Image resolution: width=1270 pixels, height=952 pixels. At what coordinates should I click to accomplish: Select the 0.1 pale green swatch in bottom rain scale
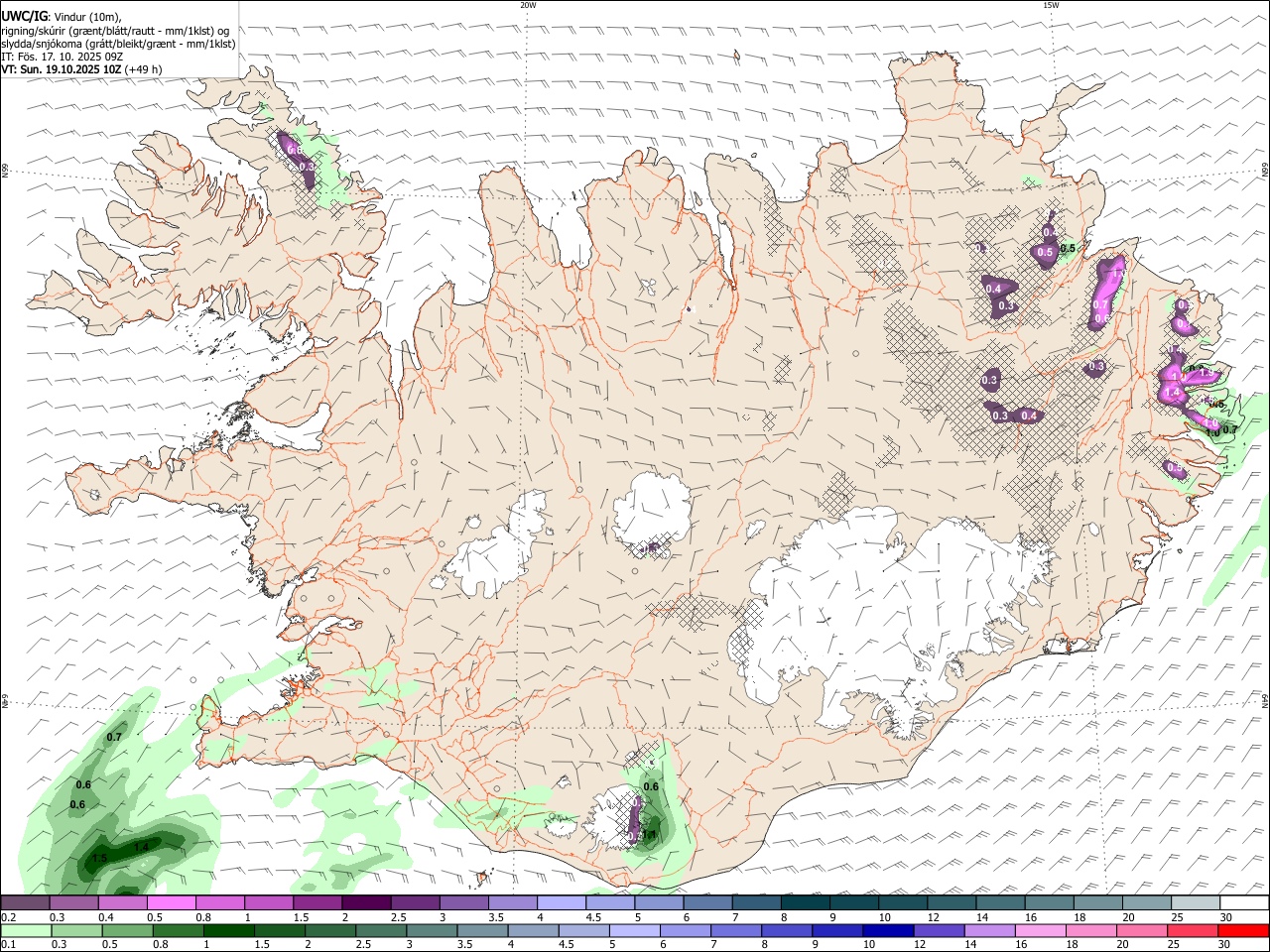click(27, 931)
